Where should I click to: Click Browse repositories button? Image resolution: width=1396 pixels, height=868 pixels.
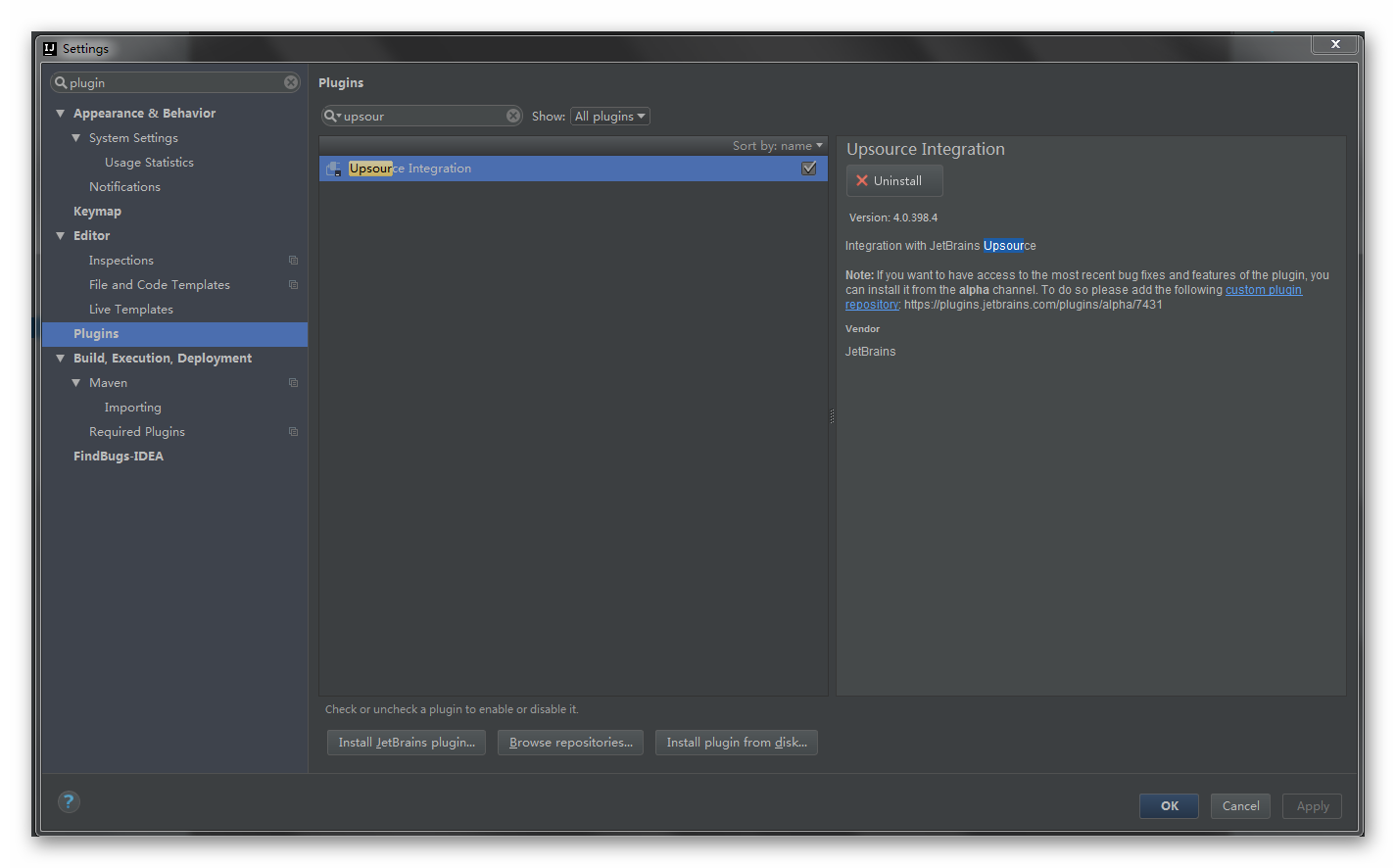click(571, 743)
